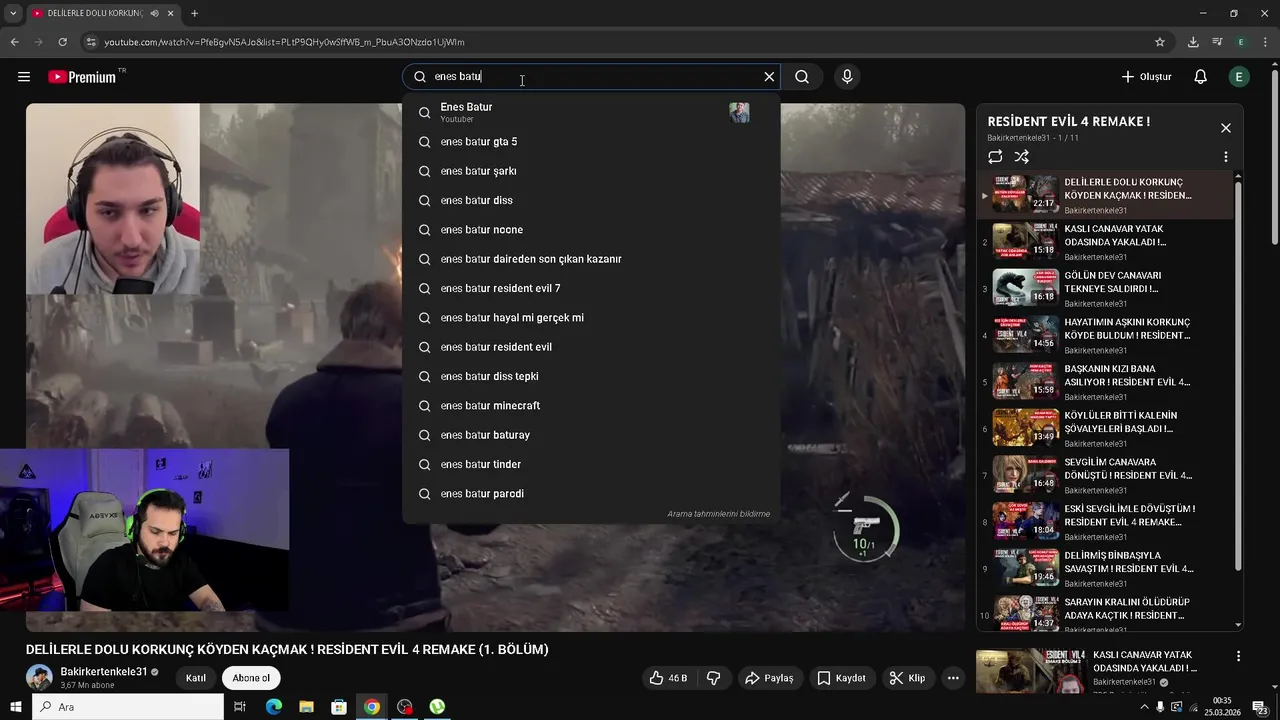Open the YouTube guide hamburger menu
Viewport: 1280px width, 720px height.
pos(24,77)
